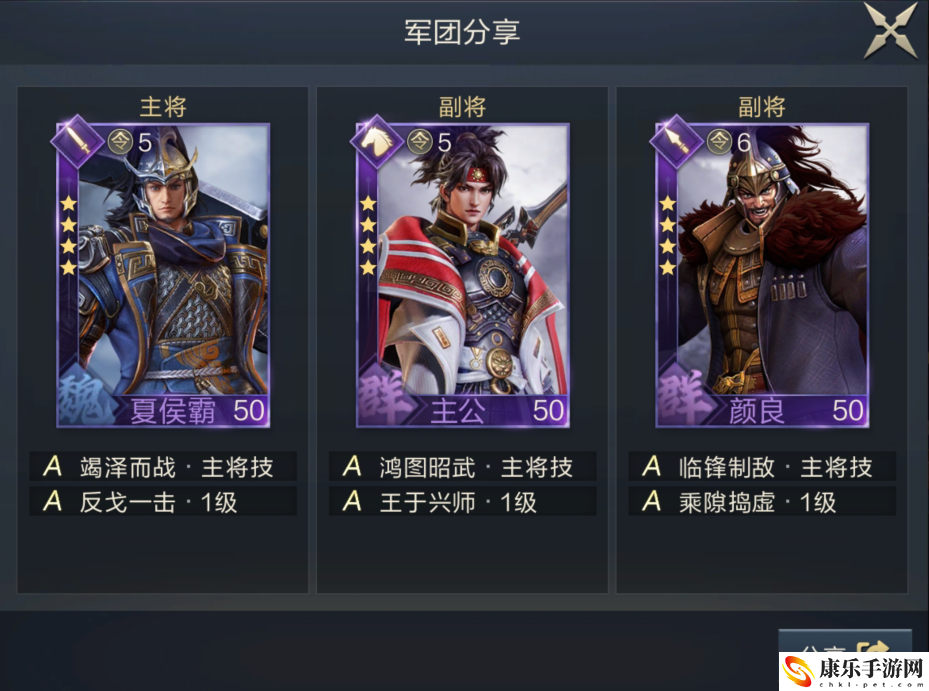Open the 主公 general card portrait

coord(462,275)
